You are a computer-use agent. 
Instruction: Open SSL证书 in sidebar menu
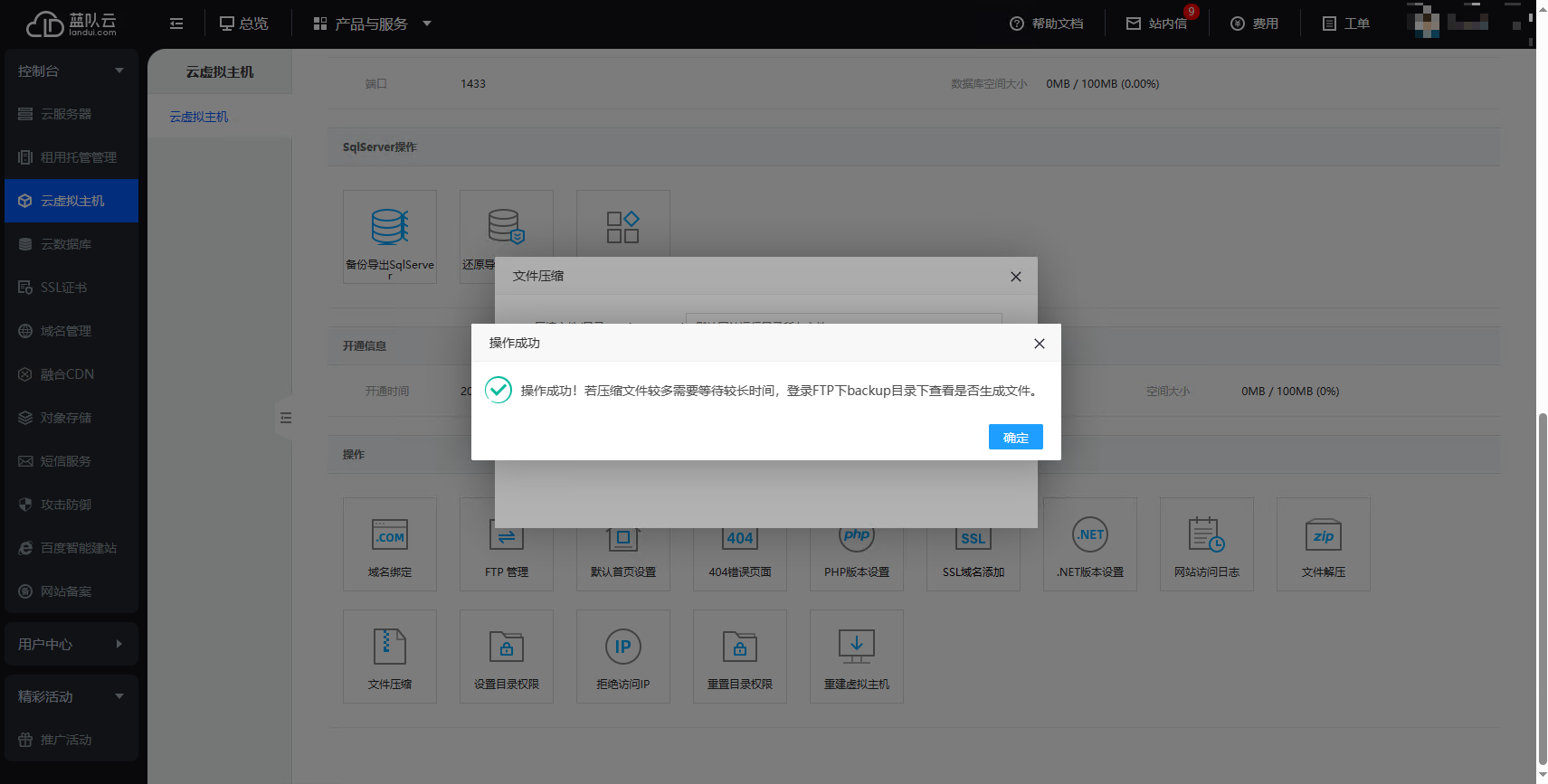pos(63,288)
